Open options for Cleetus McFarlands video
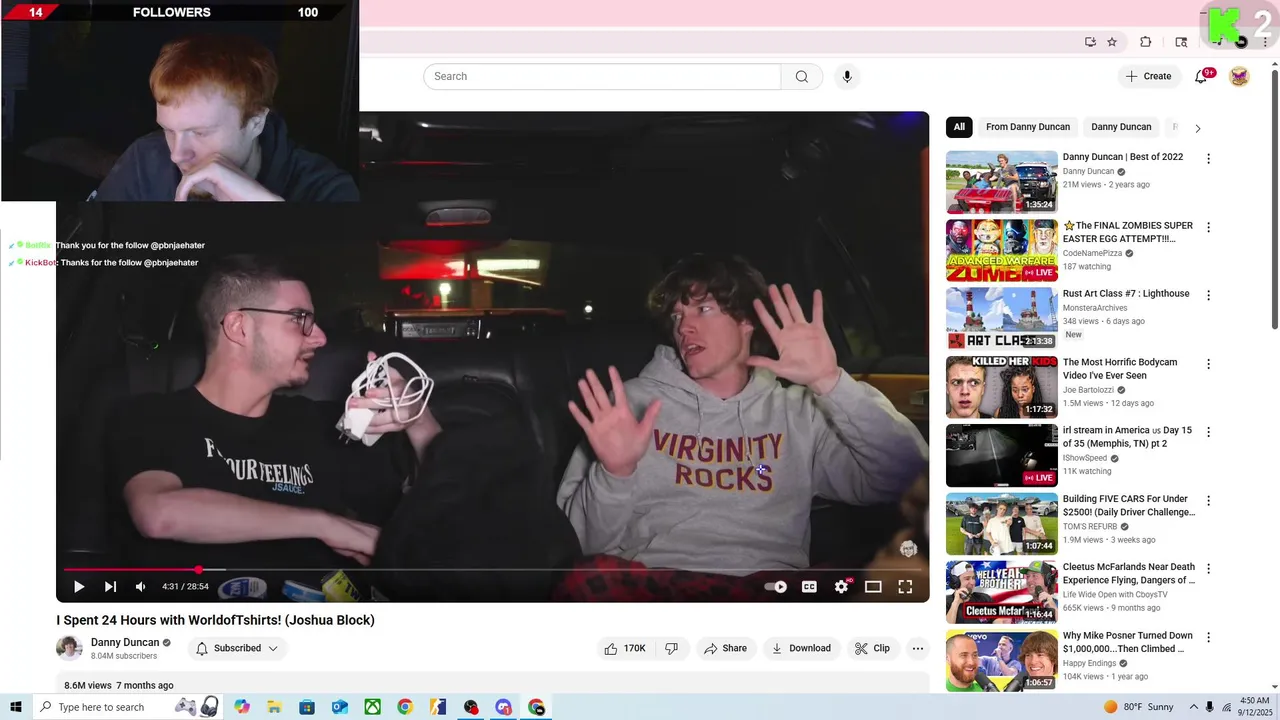The height and width of the screenshot is (720, 1280). tap(1208, 569)
